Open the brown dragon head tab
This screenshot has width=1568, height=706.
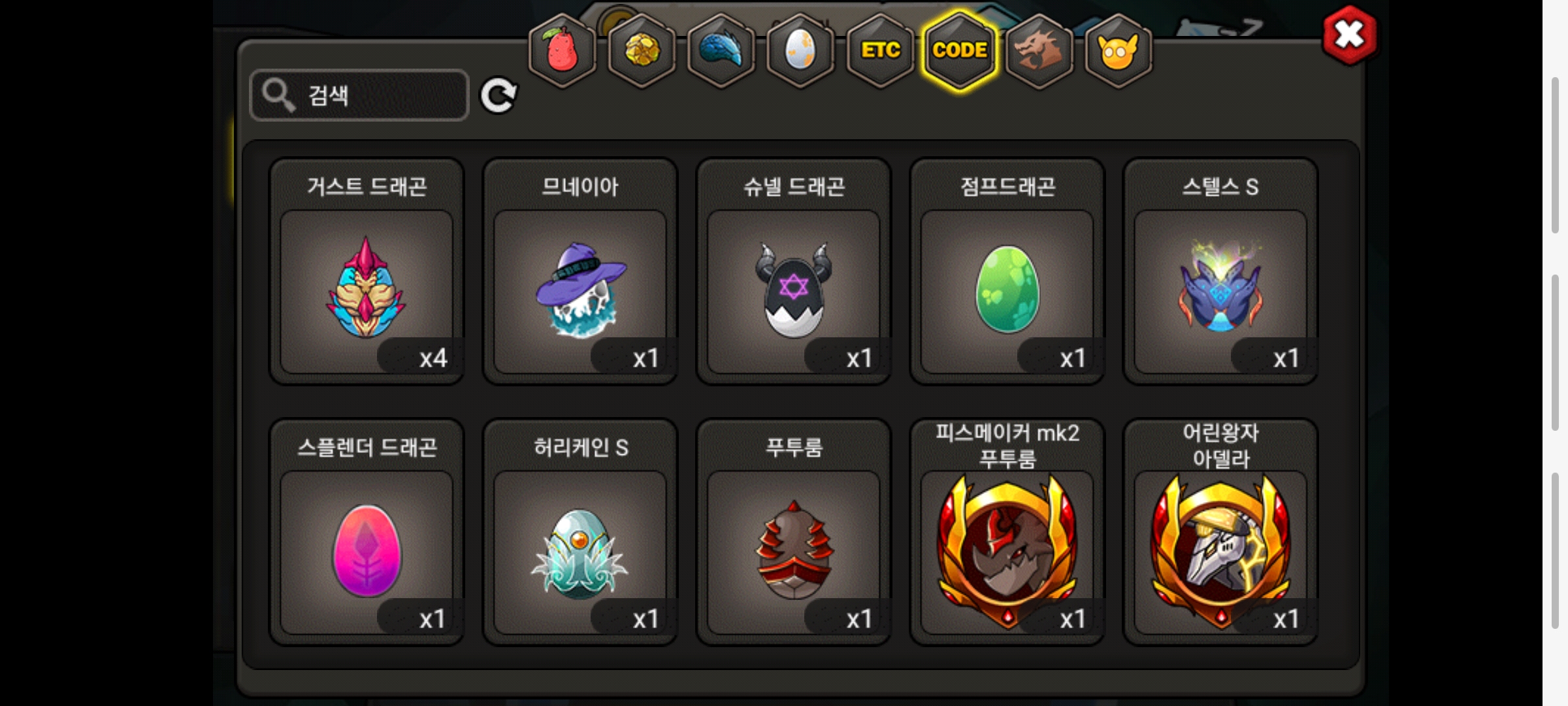1039,51
